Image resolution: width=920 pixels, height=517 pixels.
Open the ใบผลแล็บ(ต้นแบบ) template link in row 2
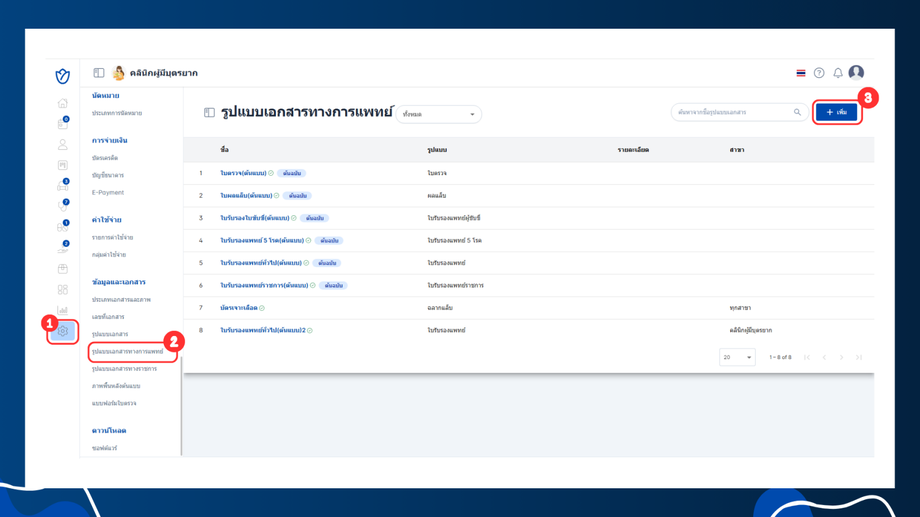point(246,195)
